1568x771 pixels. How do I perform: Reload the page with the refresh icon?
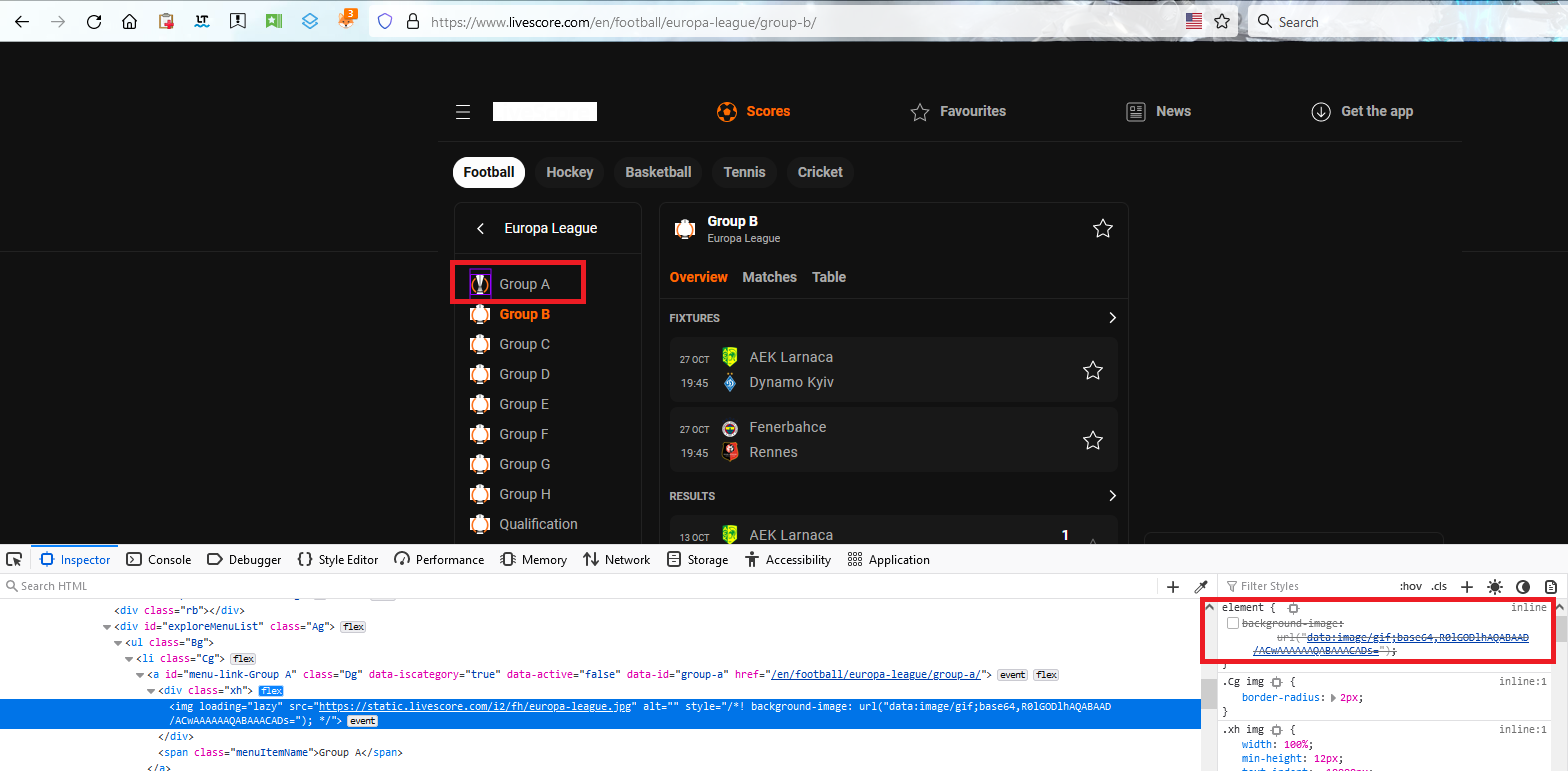tap(94, 21)
